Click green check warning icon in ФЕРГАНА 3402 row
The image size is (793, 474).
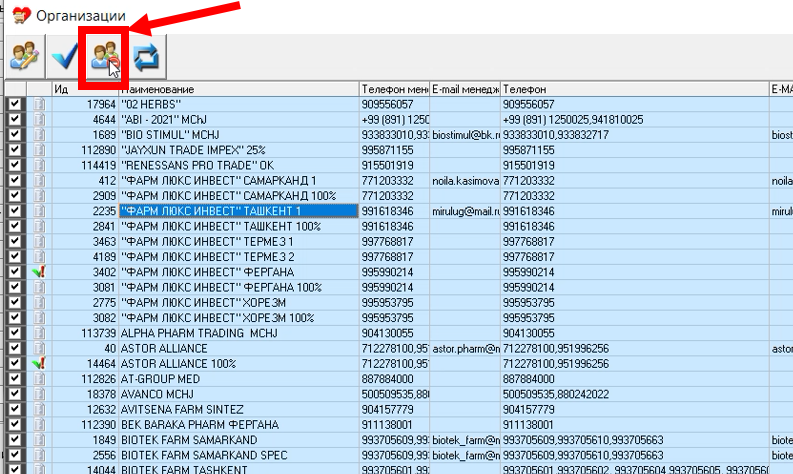point(38,272)
